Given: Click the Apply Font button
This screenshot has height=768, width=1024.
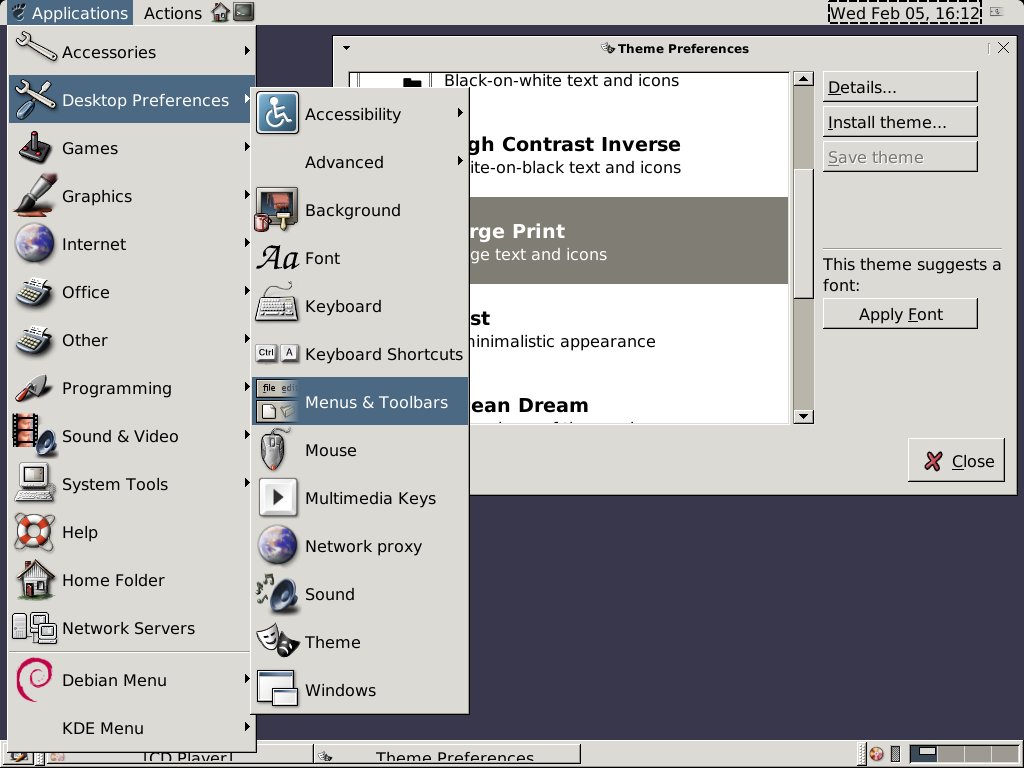Looking at the screenshot, I should point(900,314).
